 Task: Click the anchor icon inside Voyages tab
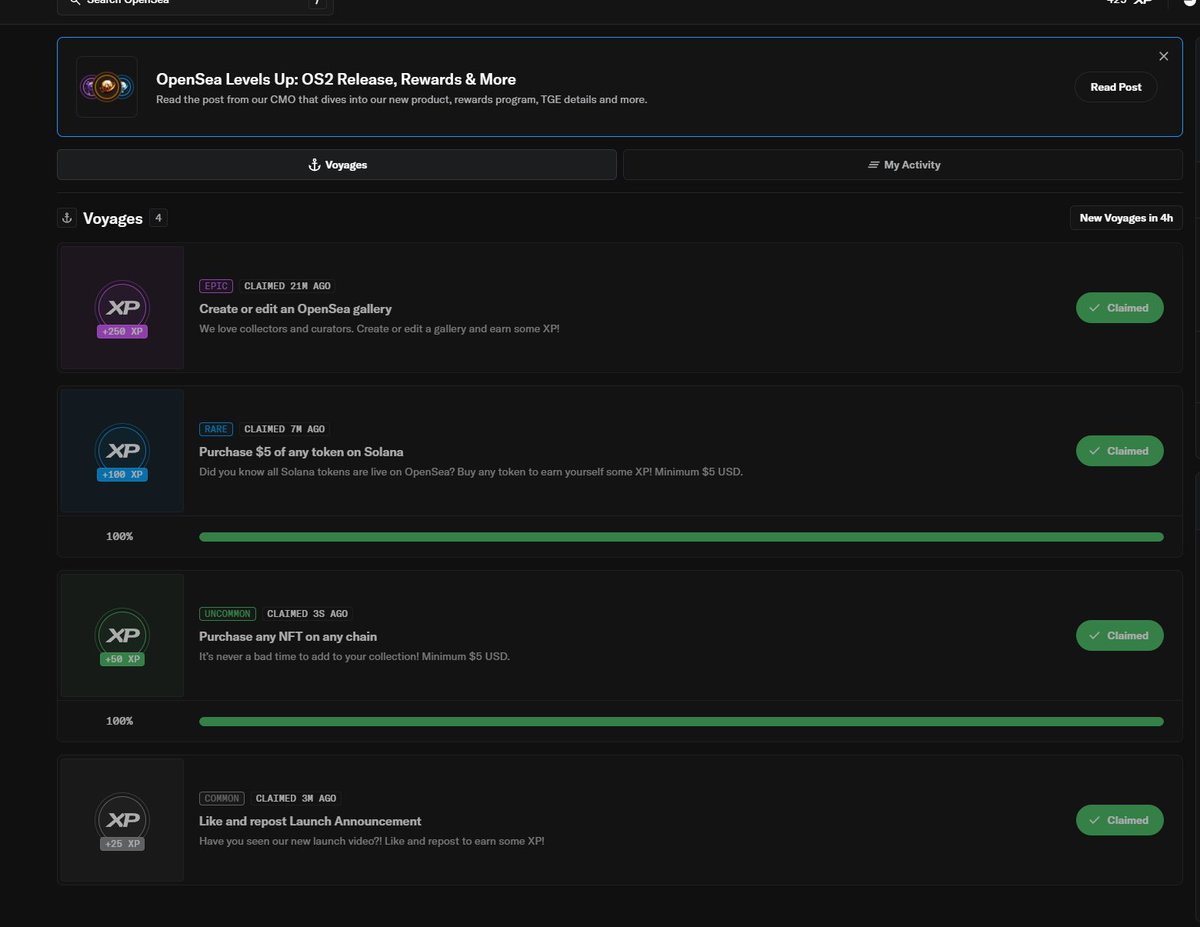pos(314,165)
